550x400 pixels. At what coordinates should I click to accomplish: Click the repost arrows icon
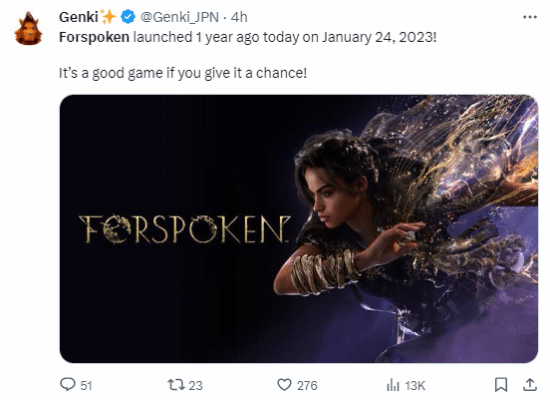(176, 385)
